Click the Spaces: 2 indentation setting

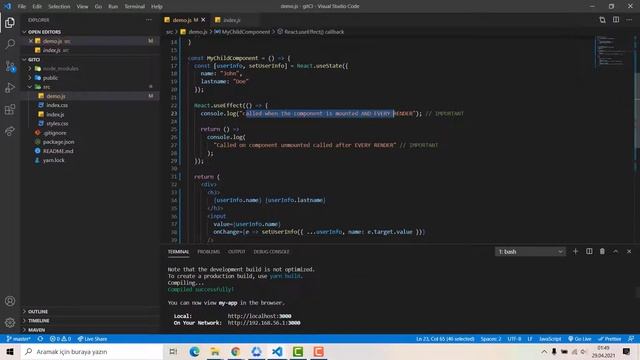point(491,339)
